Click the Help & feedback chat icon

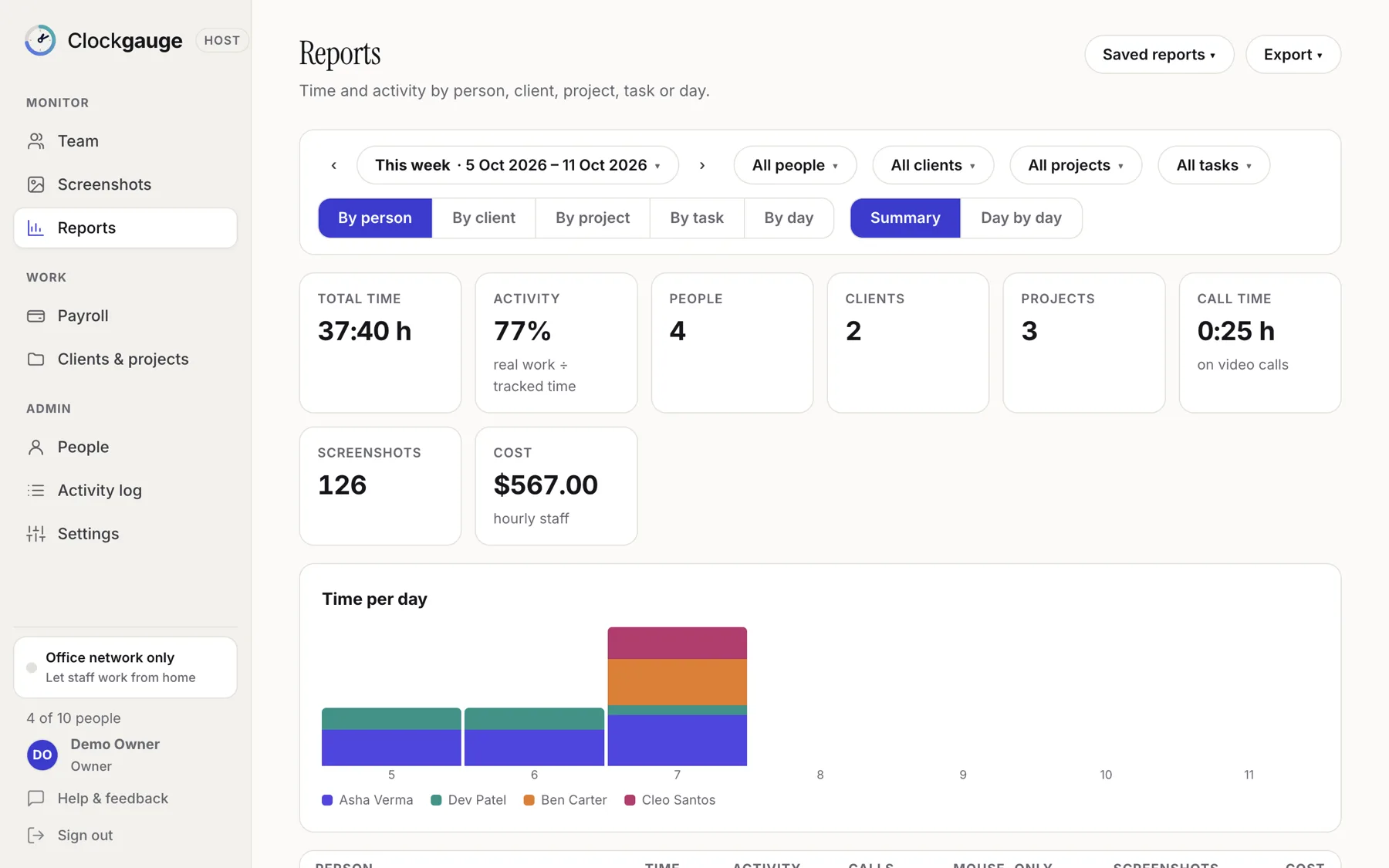(x=35, y=799)
